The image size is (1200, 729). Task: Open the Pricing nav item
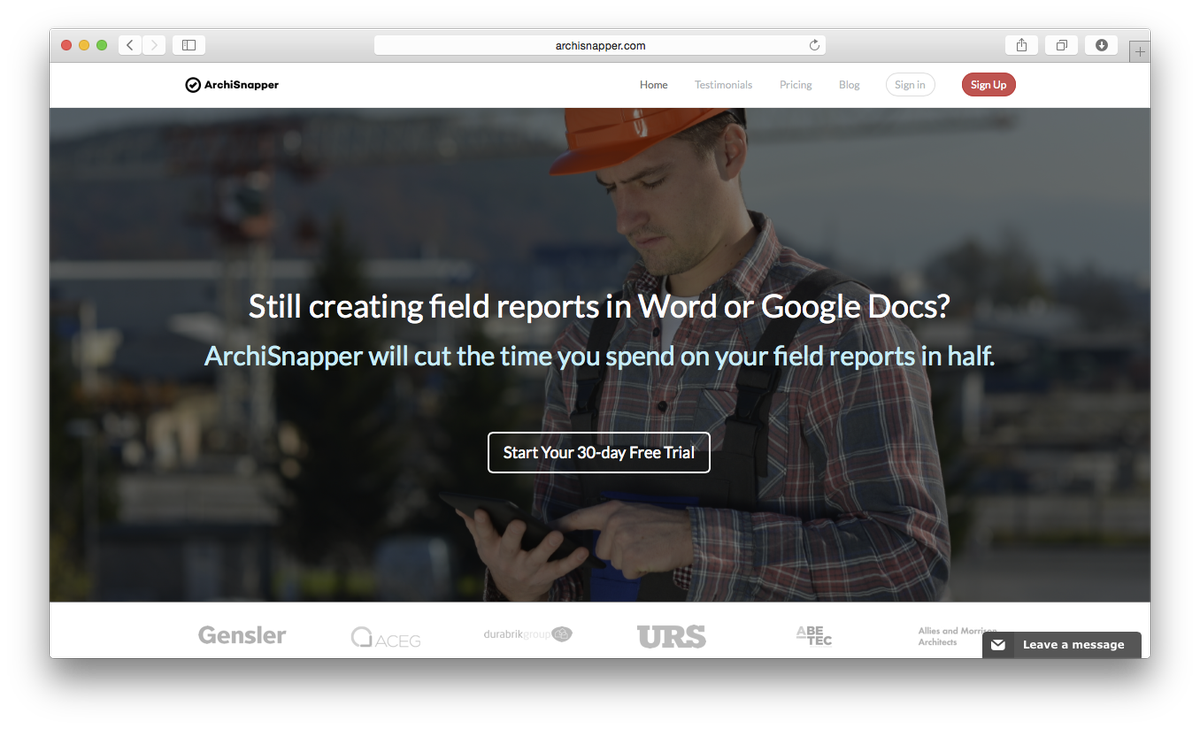[796, 85]
